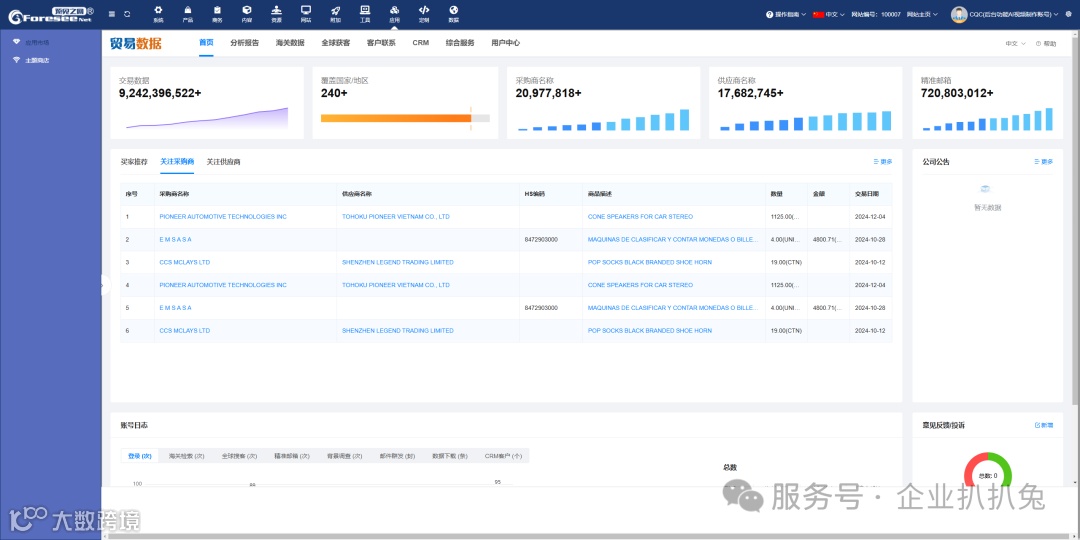
Task: Click the 附加 rocket icon
Action: (335, 14)
